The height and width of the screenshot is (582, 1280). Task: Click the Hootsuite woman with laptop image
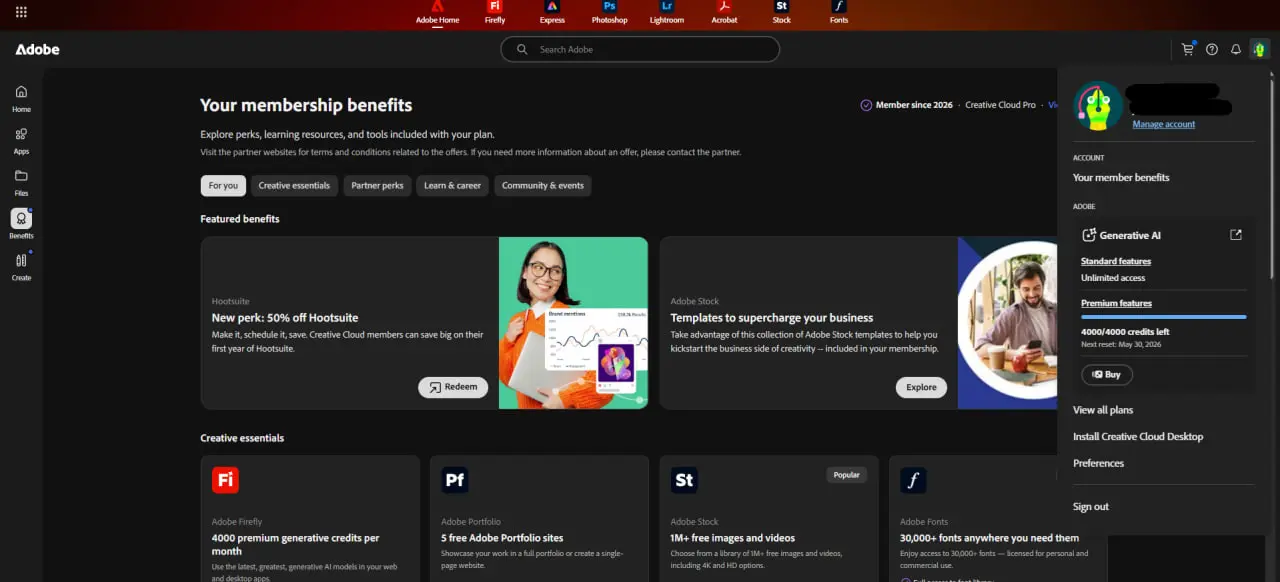[573, 323]
